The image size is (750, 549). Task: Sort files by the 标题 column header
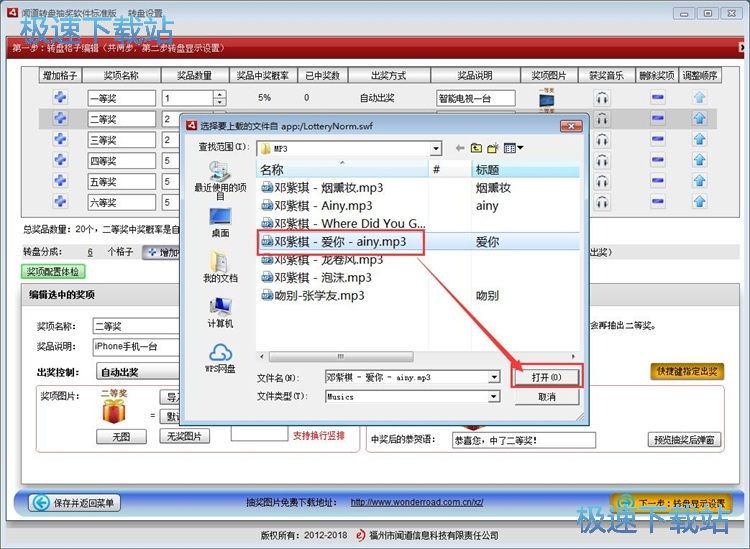(525, 169)
